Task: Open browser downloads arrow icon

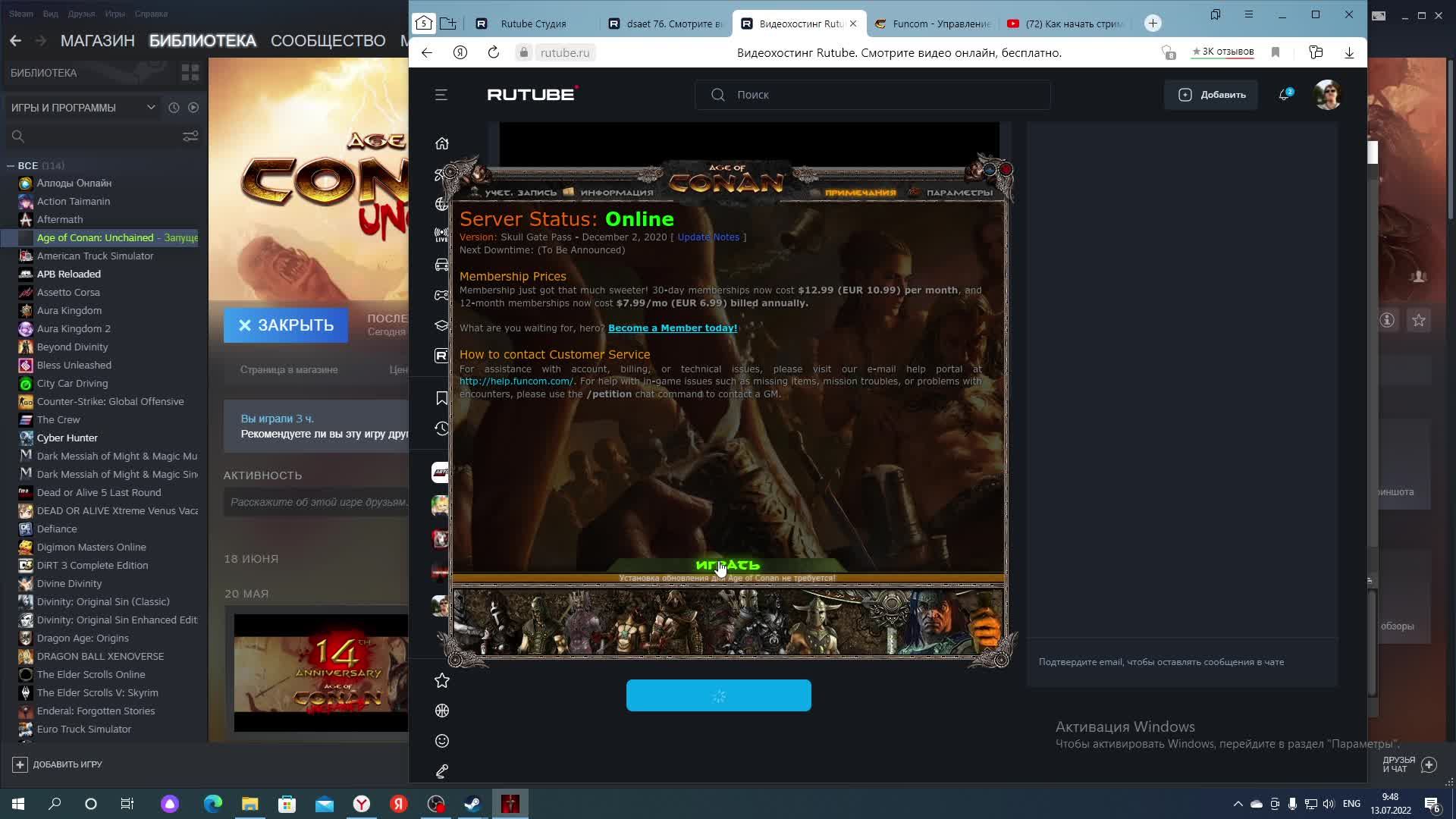Action: 1349,52
